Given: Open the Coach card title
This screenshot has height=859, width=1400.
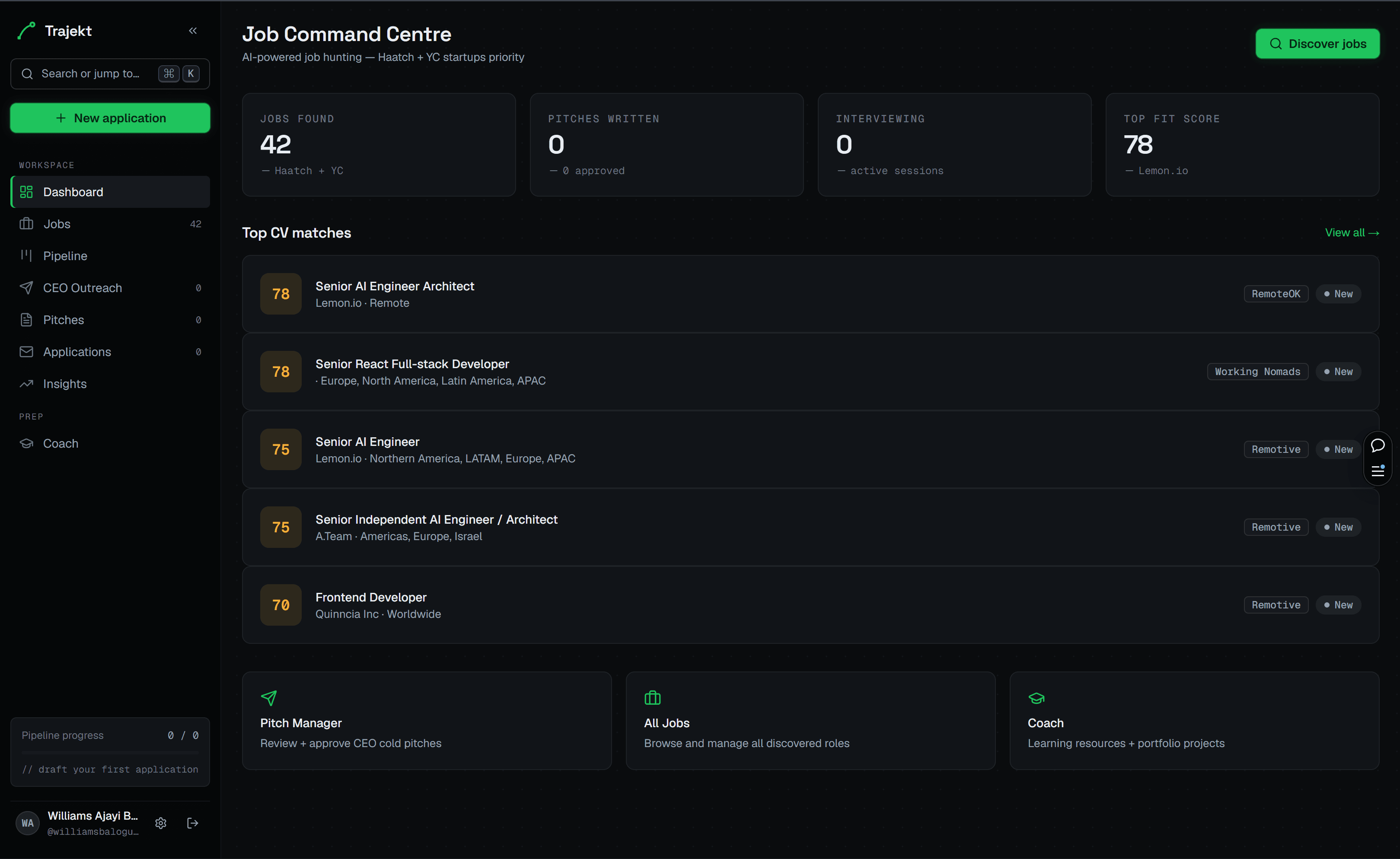Looking at the screenshot, I should click(1046, 723).
